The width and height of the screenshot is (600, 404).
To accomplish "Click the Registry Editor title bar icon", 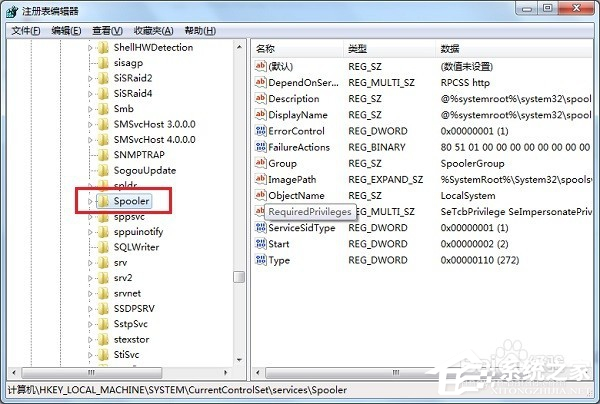I will coord(11,10).
